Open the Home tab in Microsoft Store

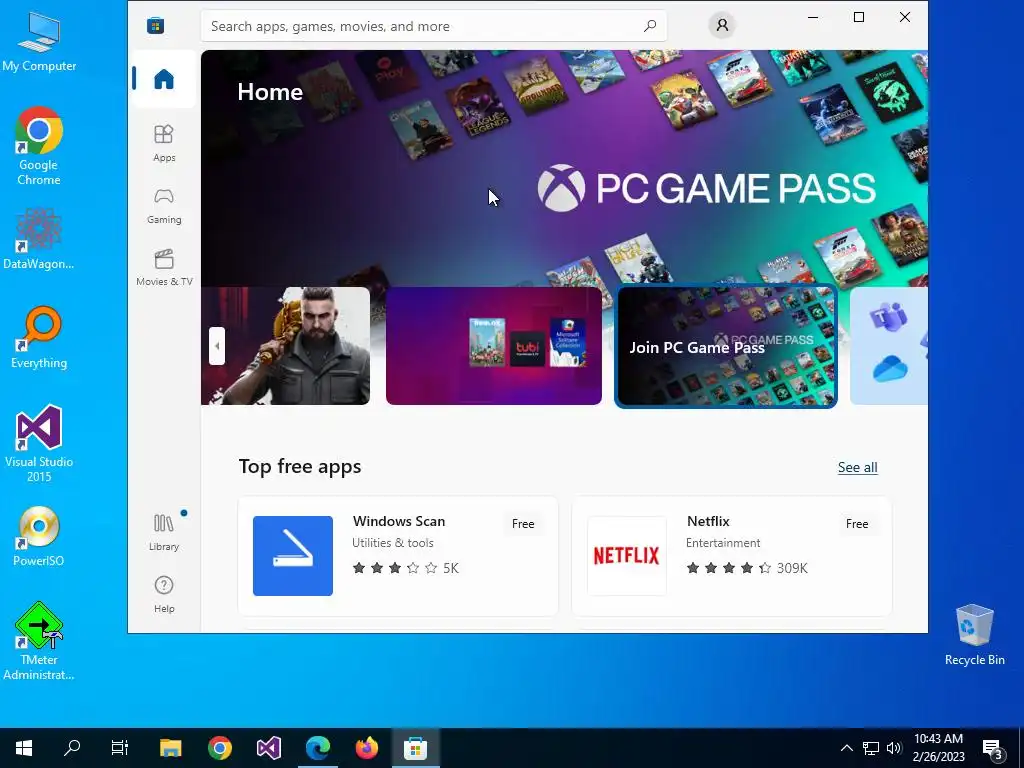coord(164,79)
